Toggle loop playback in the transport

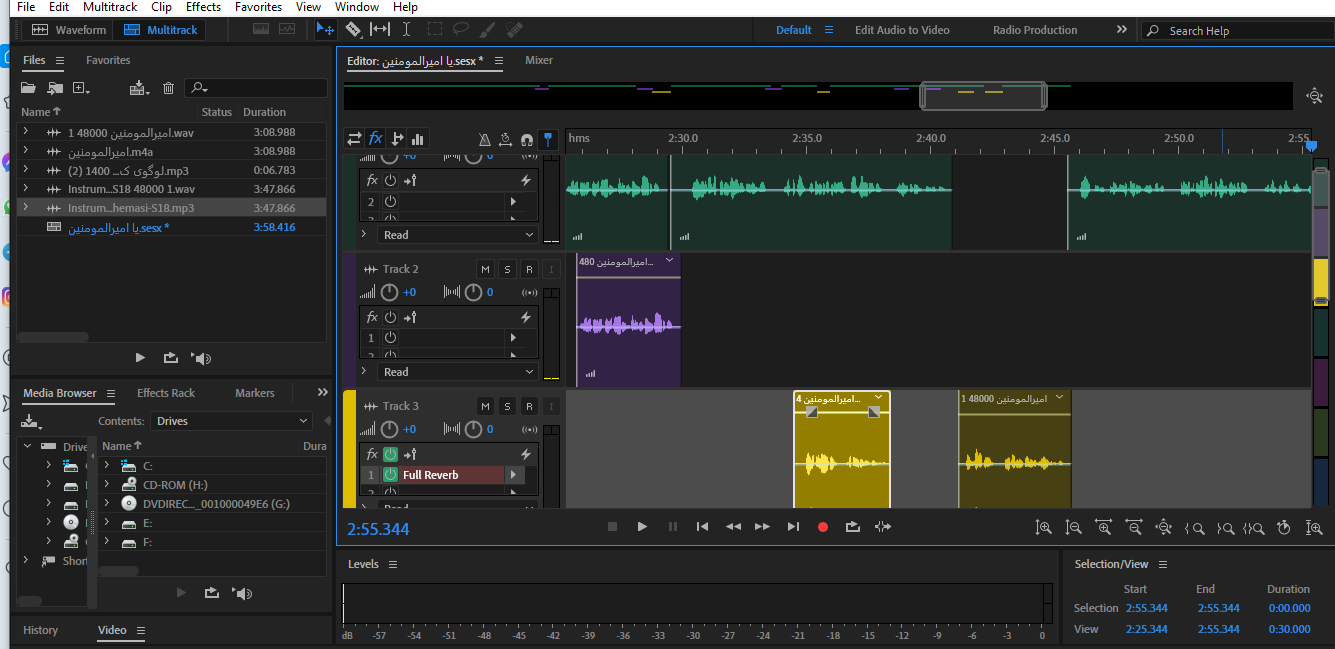click(x=853, y=527)
